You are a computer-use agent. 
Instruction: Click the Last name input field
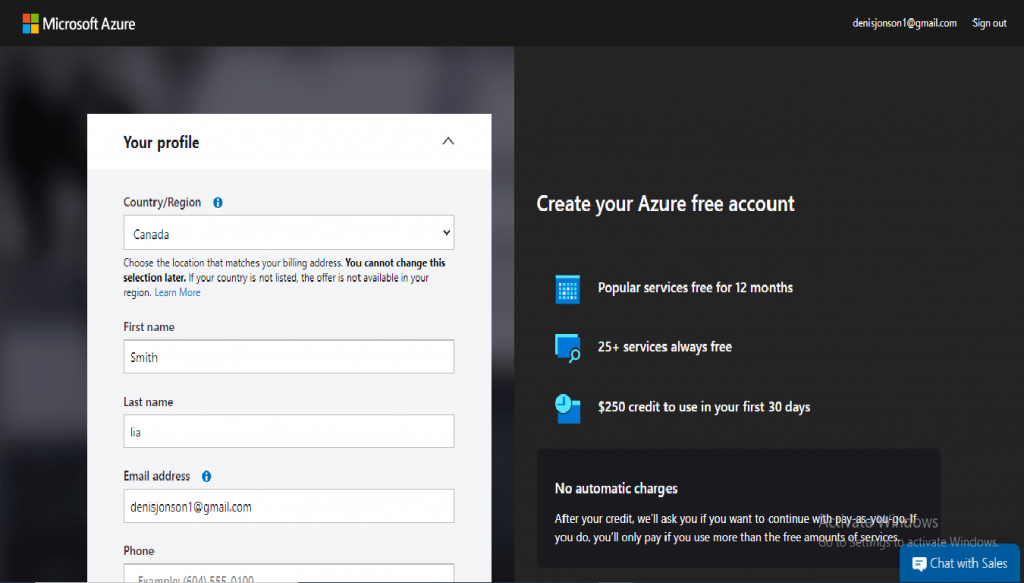[289, 431]
